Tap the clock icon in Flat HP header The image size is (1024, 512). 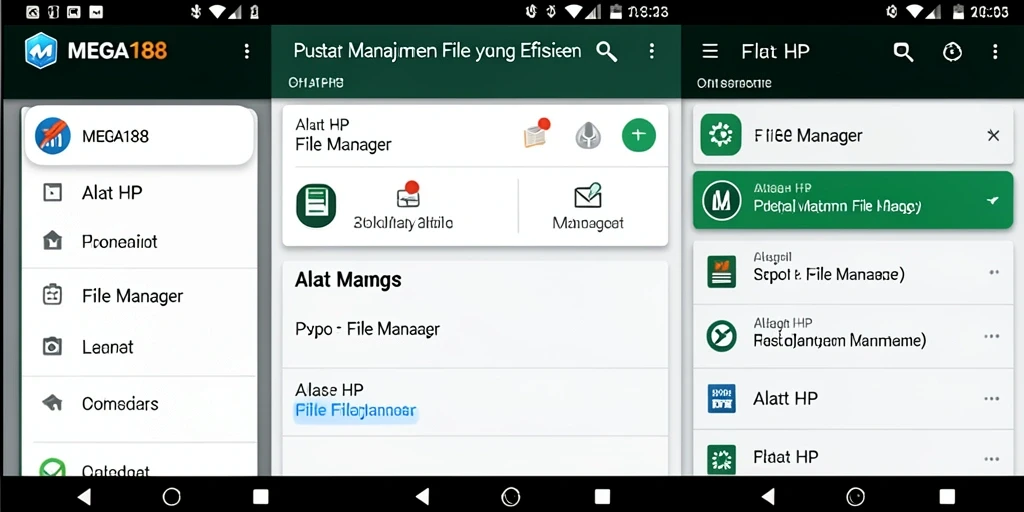tap(952, 52)
